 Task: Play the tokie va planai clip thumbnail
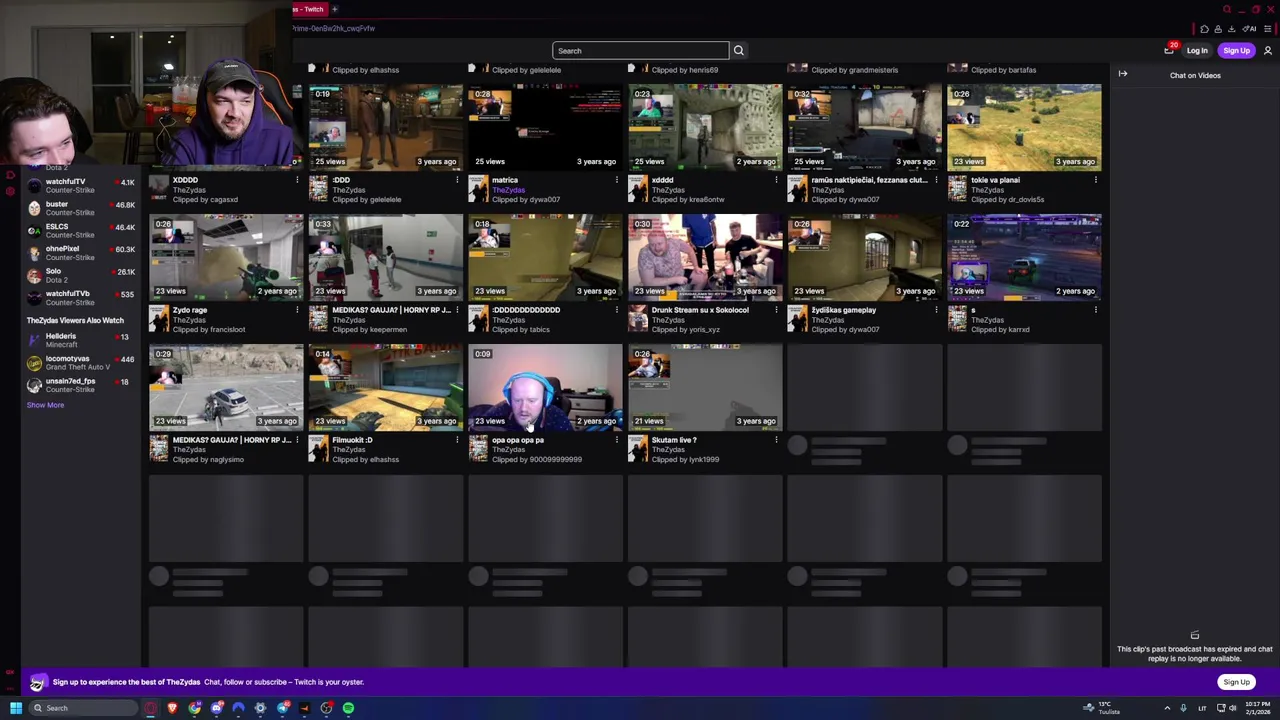[x=1024, y=127]
